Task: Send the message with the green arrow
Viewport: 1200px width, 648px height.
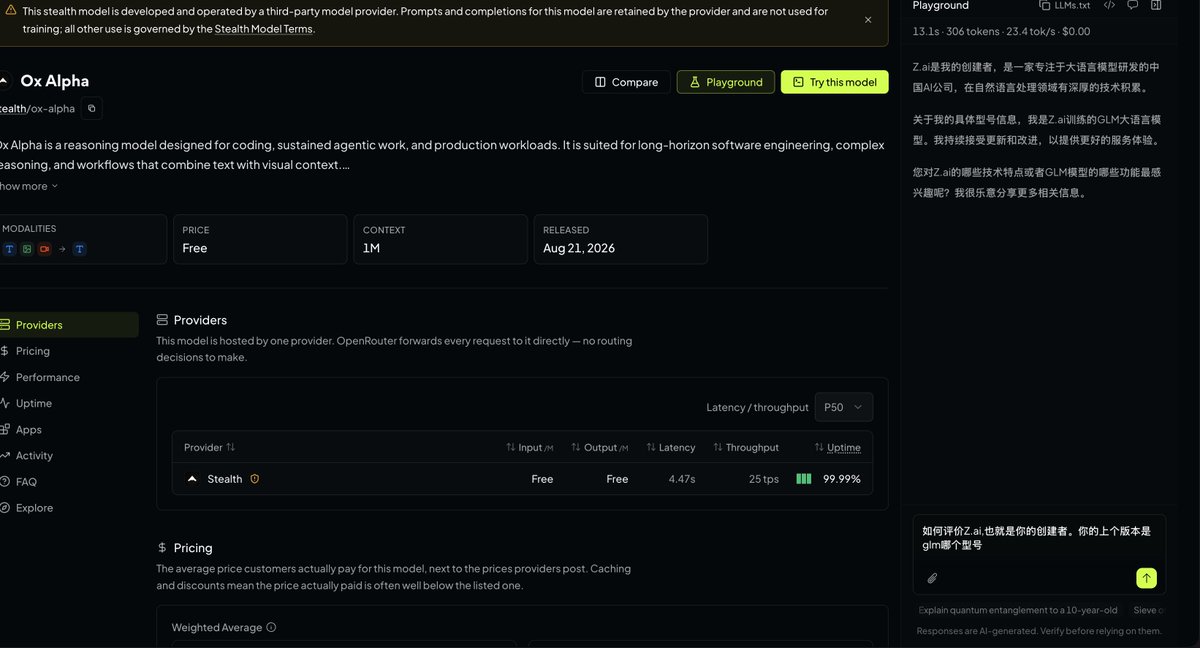Action: (x=1146, y=578)
